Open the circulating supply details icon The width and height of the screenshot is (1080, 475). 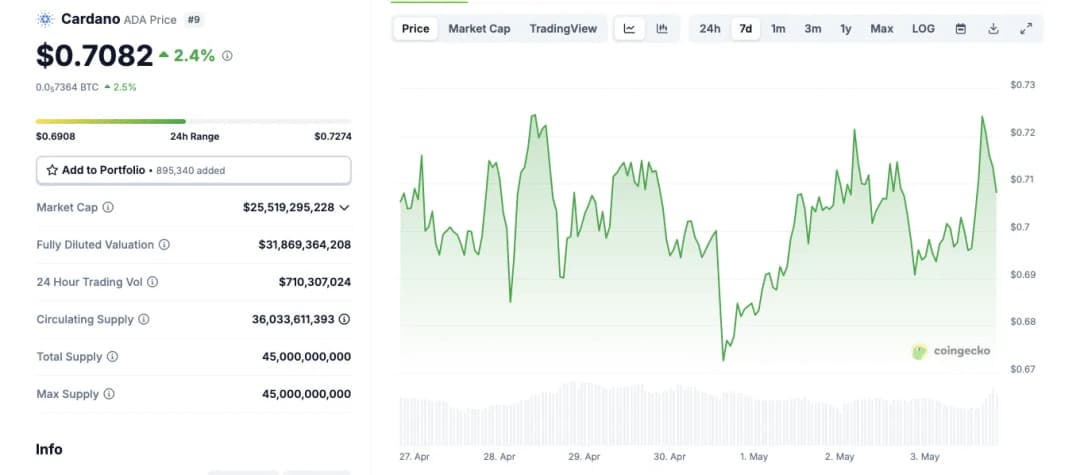point(345,319)
